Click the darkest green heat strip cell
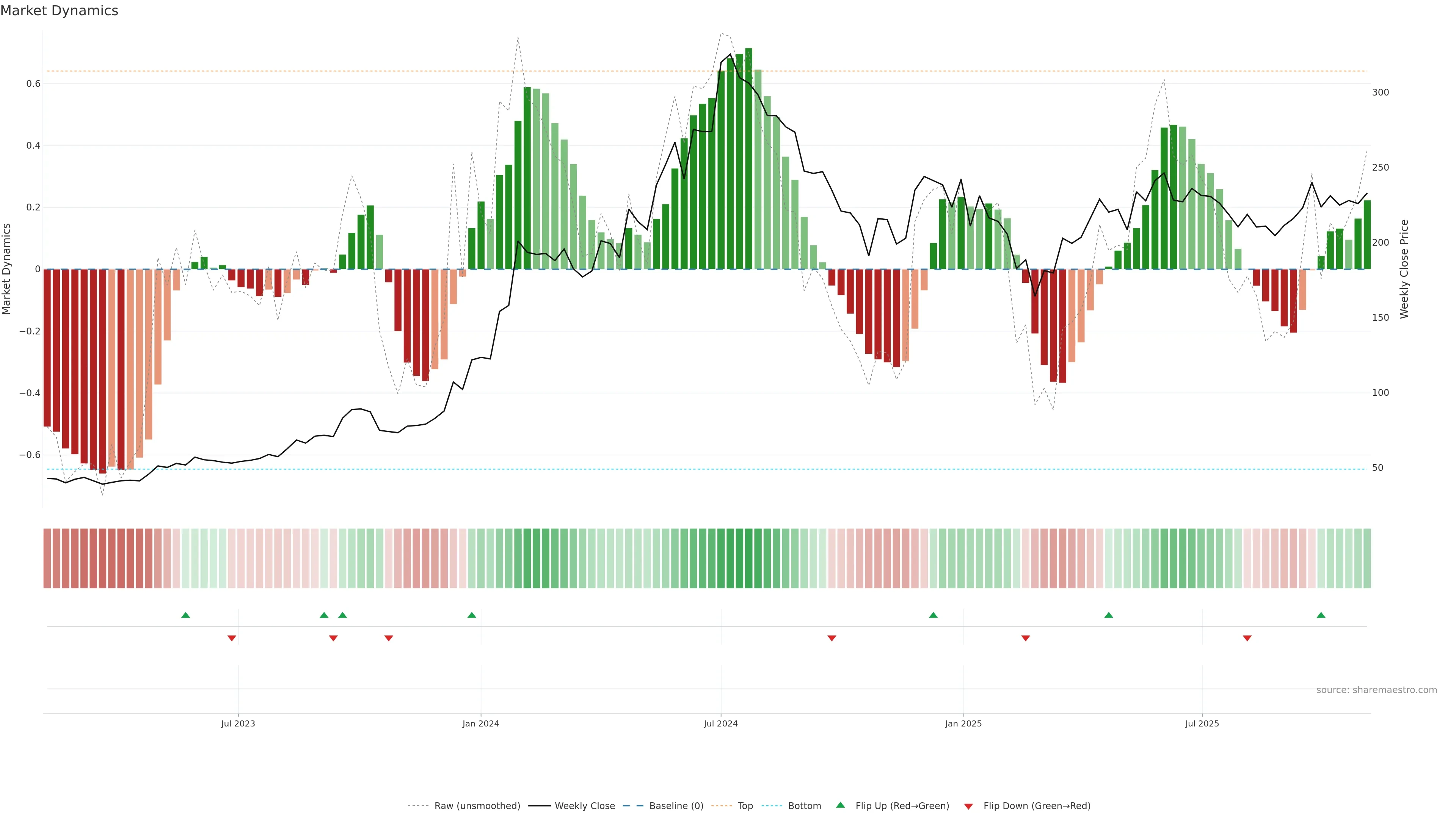1456x819 pixels. (748, 559)
